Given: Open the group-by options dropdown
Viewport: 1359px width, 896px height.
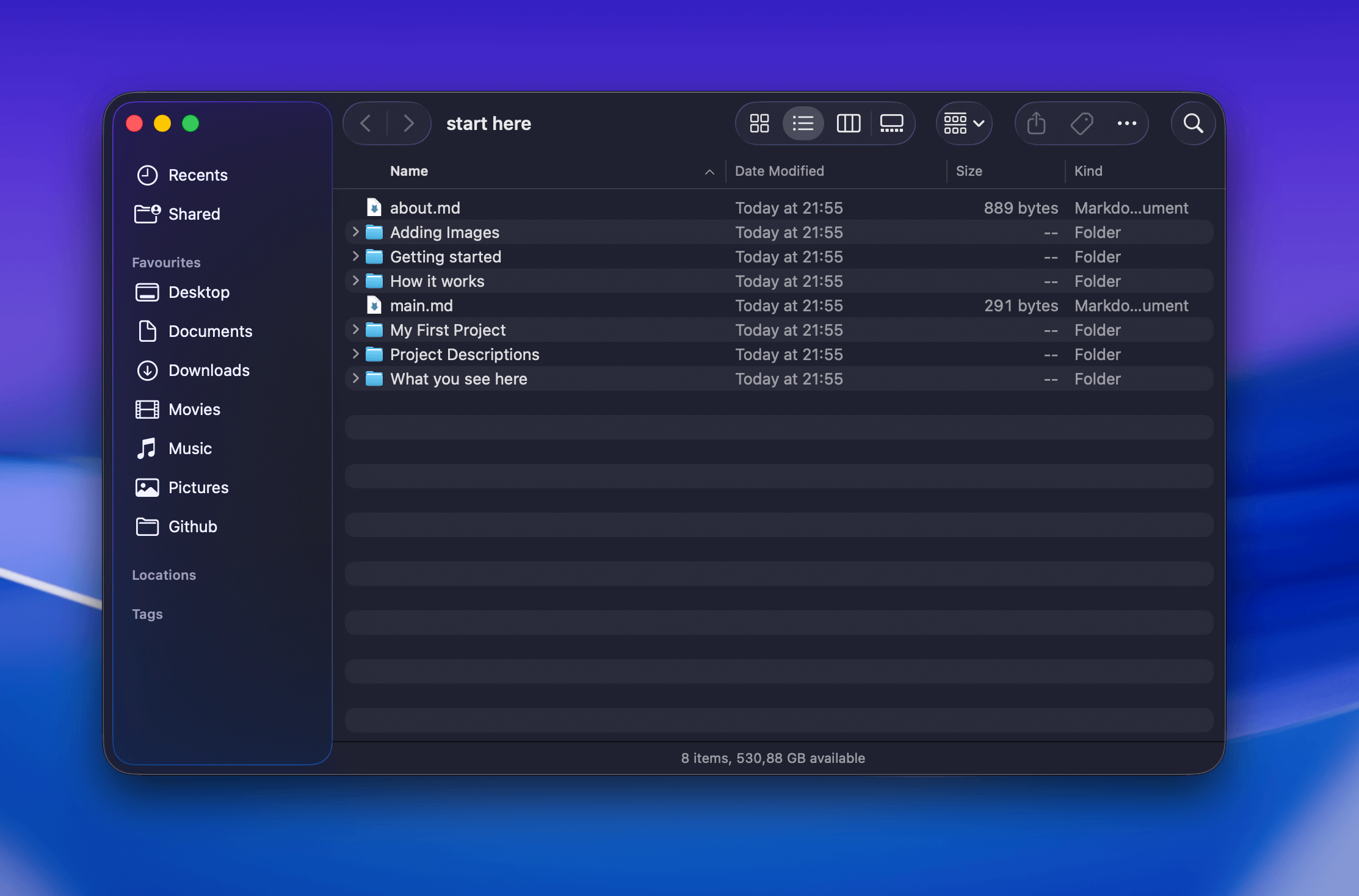Looking at the screenshot, I should point(964,123).
